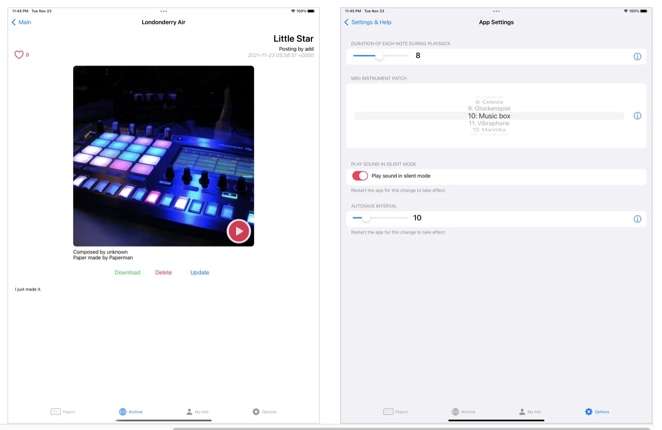The width and height of the screenshot is (662, 430).
Task: Open info for MIDI instrument patch
Action: [x=637, y=116]
